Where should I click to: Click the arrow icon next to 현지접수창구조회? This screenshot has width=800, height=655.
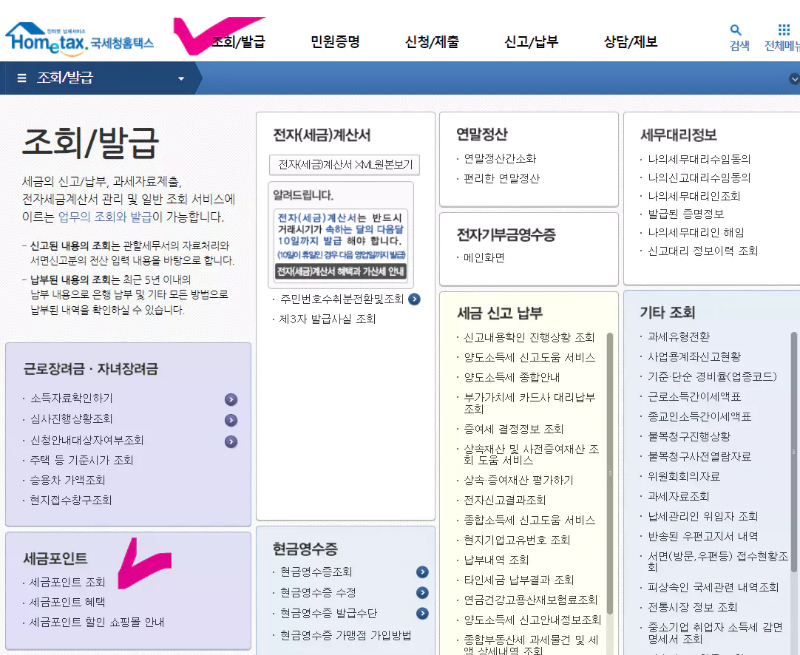229,500
